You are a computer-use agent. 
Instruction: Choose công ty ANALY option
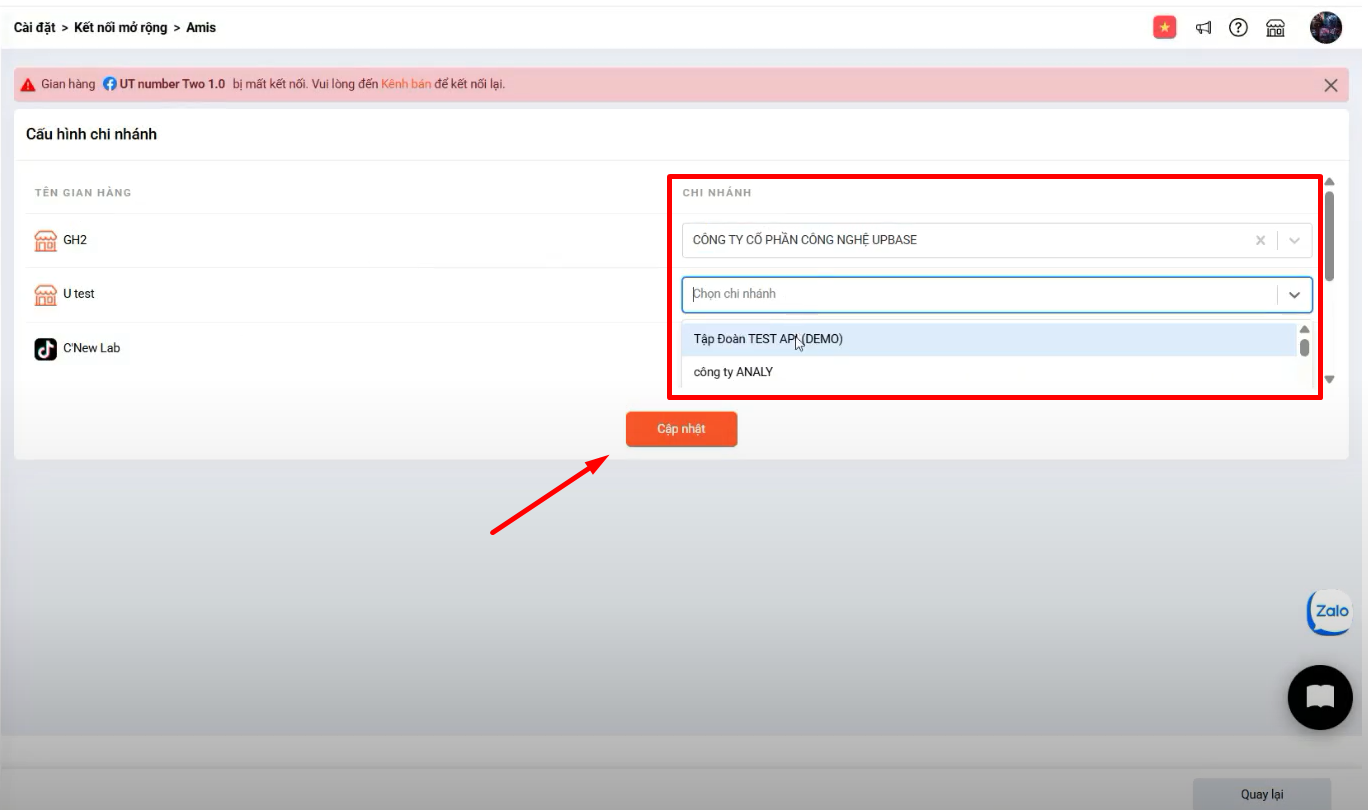[x=733, y=372]
